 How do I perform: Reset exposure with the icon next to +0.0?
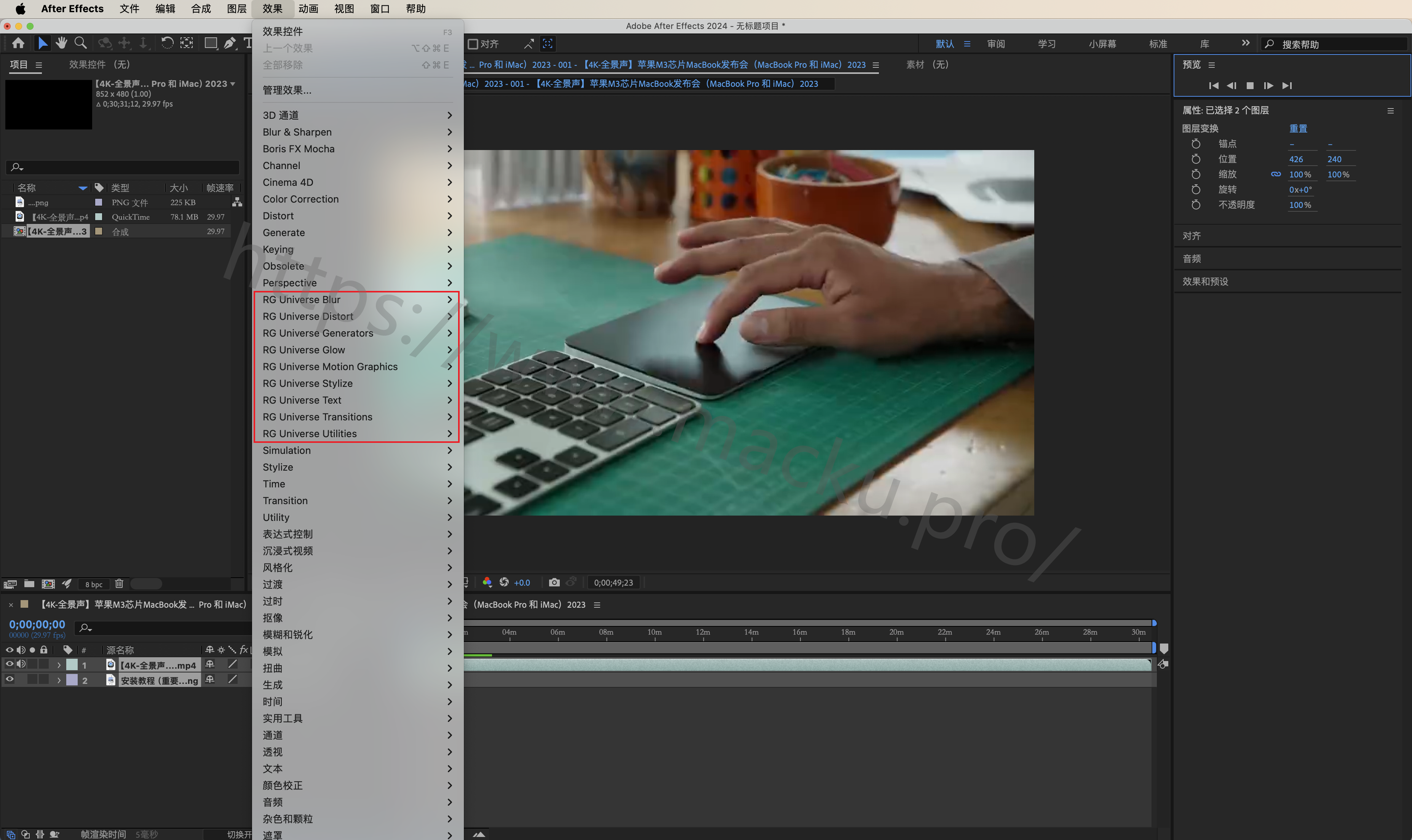tap(504, 583)
